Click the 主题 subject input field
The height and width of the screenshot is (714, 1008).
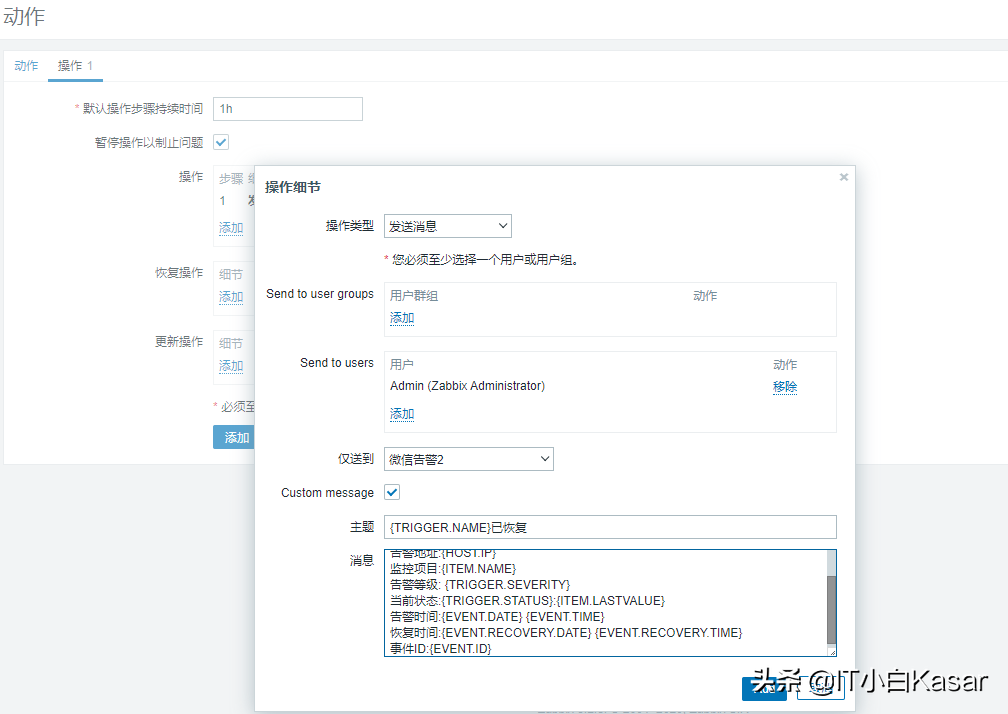610,527
